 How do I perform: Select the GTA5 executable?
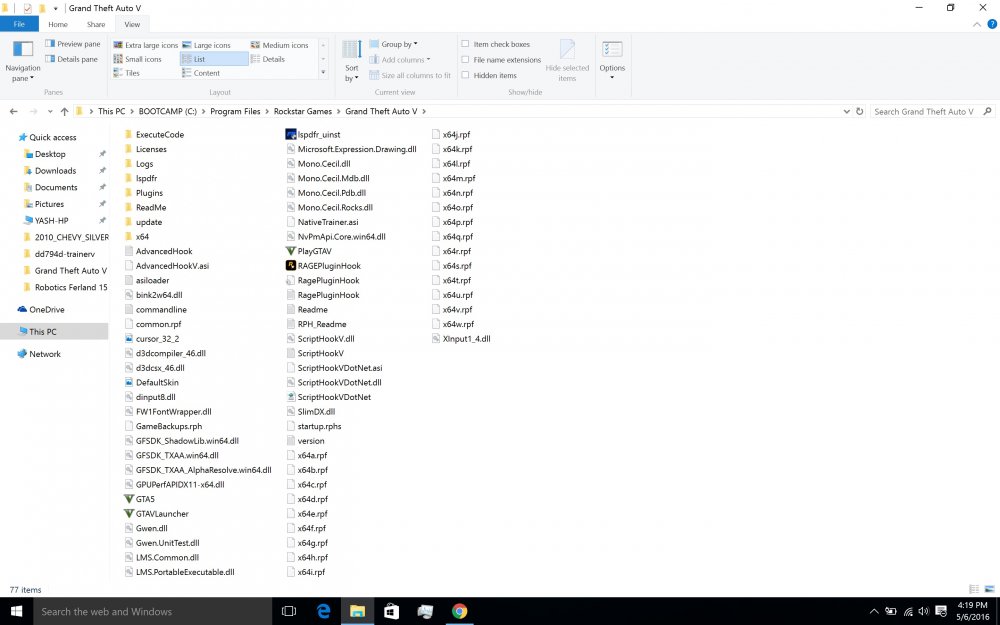point(140,499)
